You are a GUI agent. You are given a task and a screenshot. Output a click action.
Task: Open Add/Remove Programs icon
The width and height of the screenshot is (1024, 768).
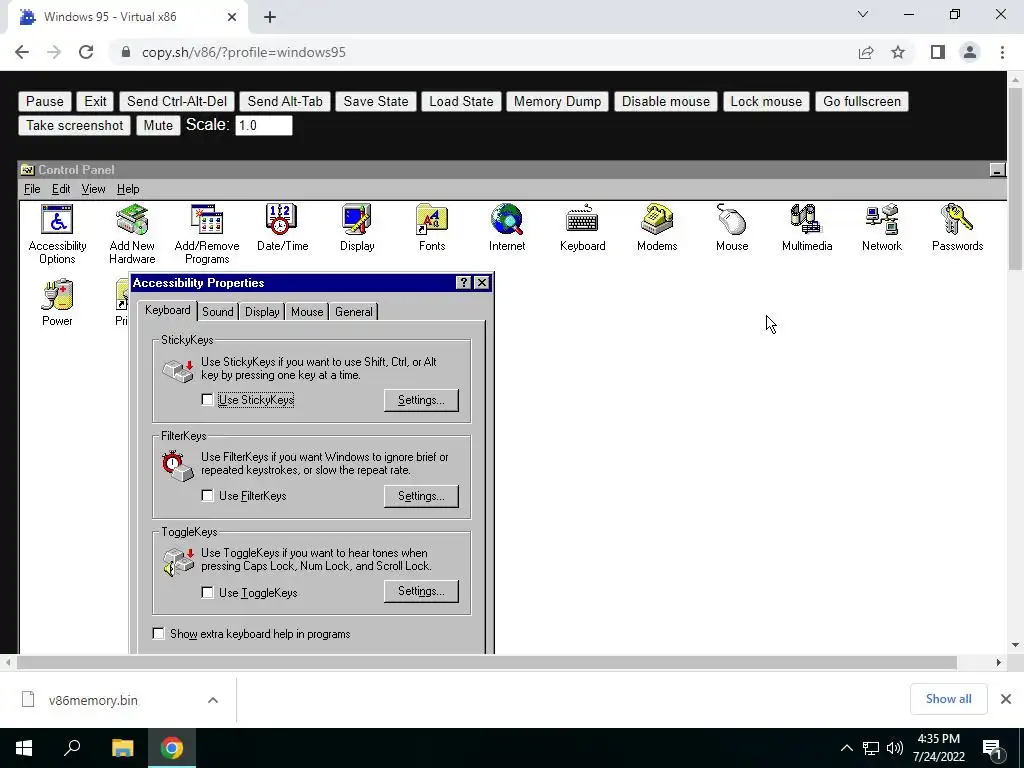pos(207,233)
